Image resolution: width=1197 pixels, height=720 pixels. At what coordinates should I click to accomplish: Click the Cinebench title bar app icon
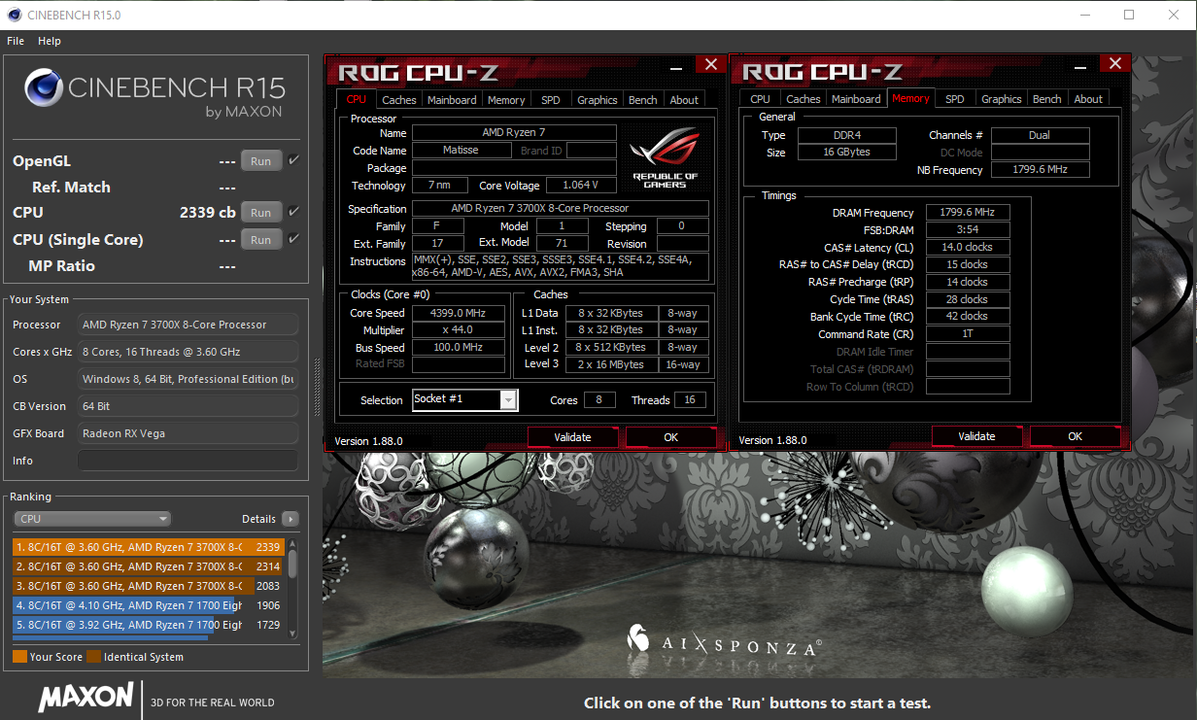14,15
